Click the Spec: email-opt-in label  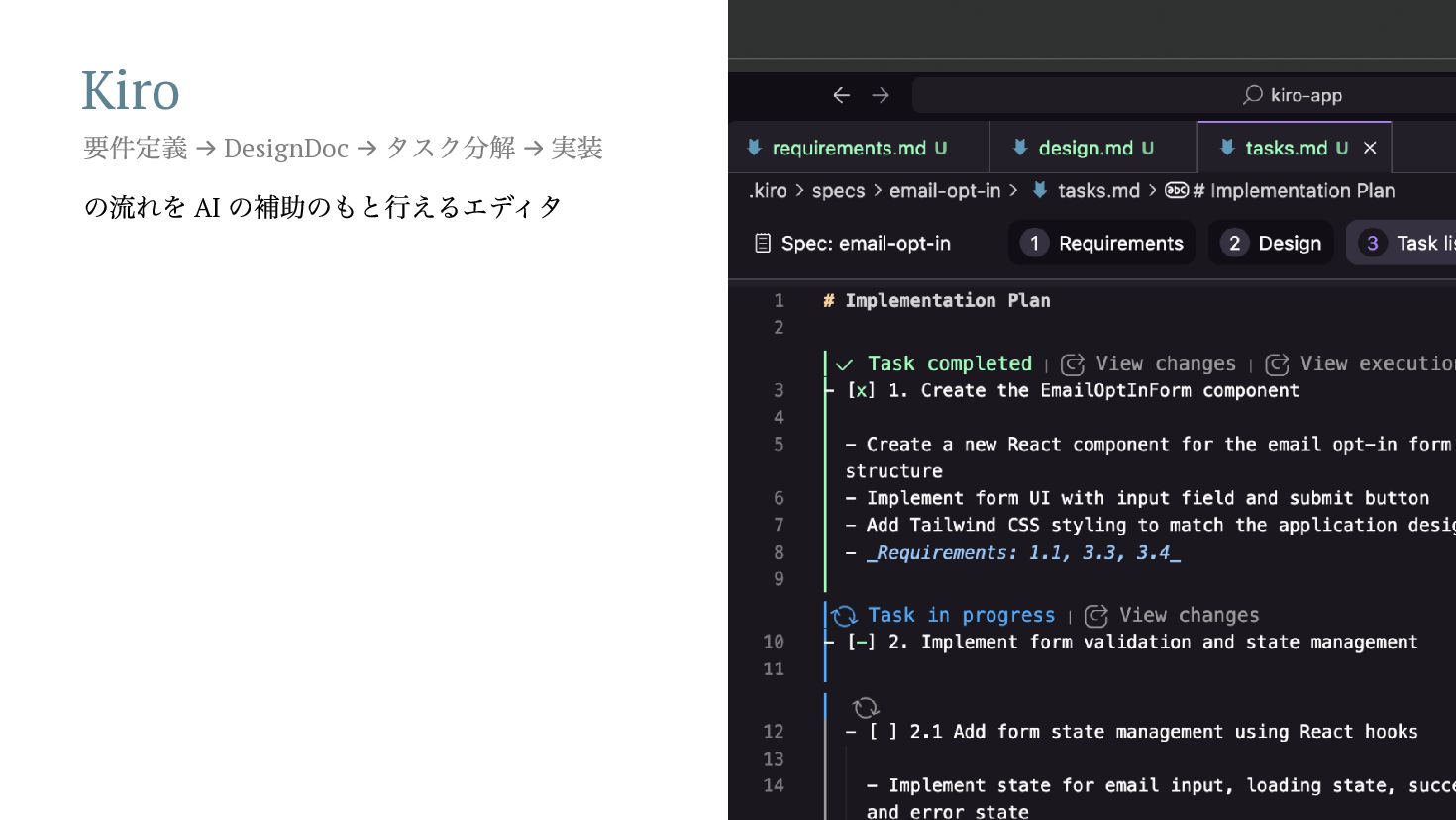point(866,244)
